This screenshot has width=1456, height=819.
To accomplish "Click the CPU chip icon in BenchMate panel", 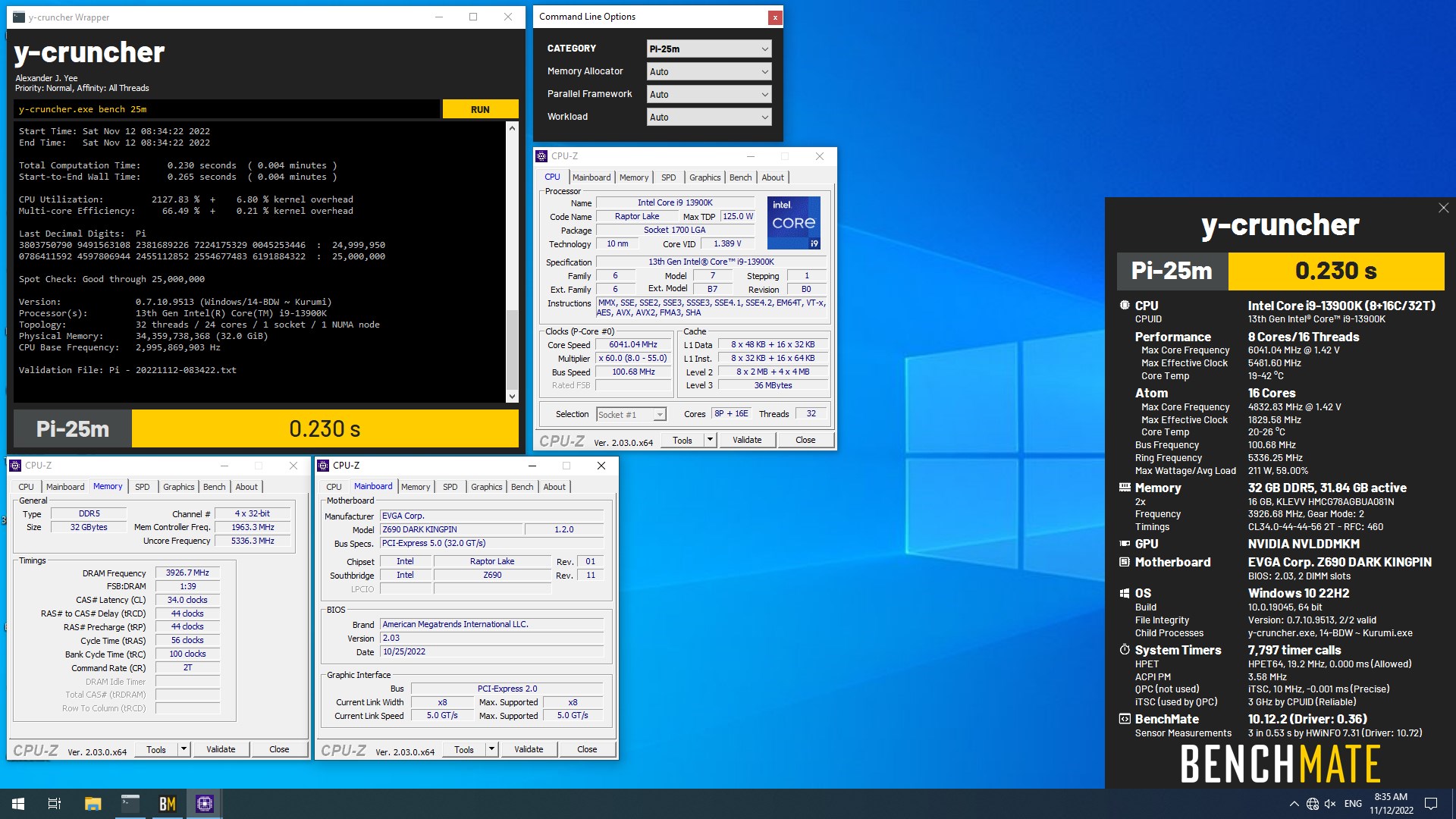I will [1125, 306].
